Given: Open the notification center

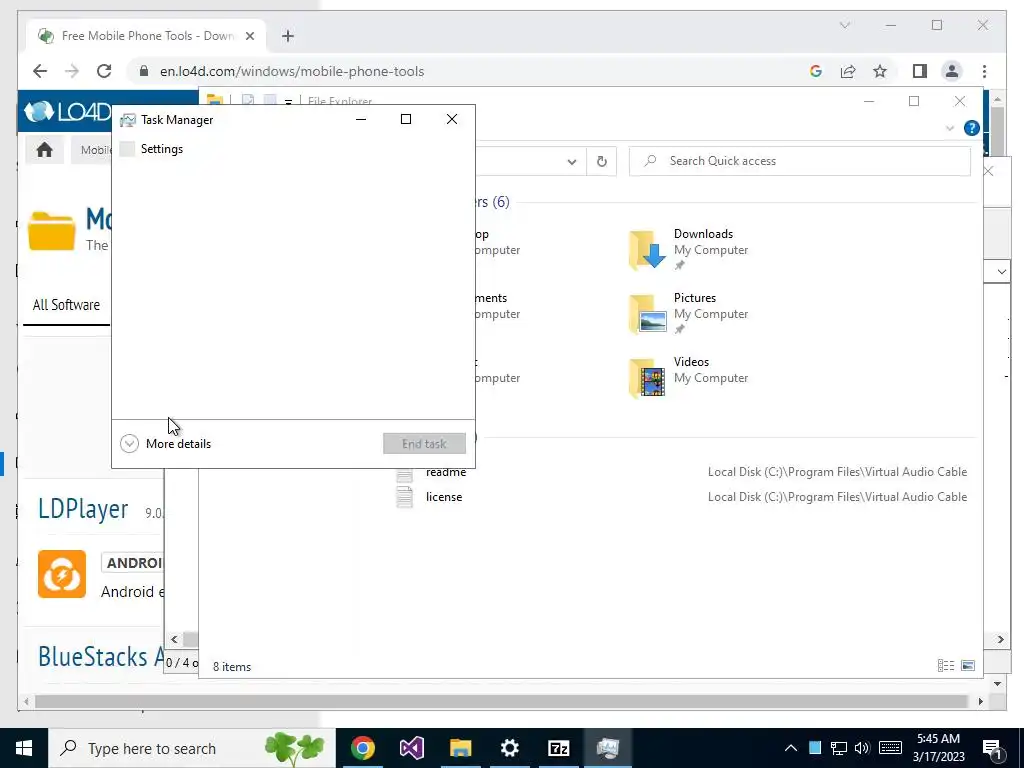Looking at the screenshot, I should 993,748.
